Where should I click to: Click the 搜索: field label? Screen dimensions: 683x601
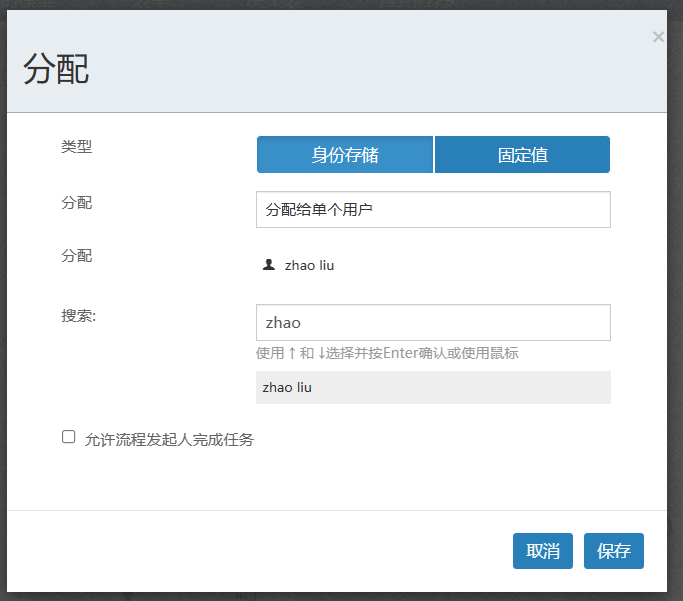pyautogui.click(x=79, y=316)
